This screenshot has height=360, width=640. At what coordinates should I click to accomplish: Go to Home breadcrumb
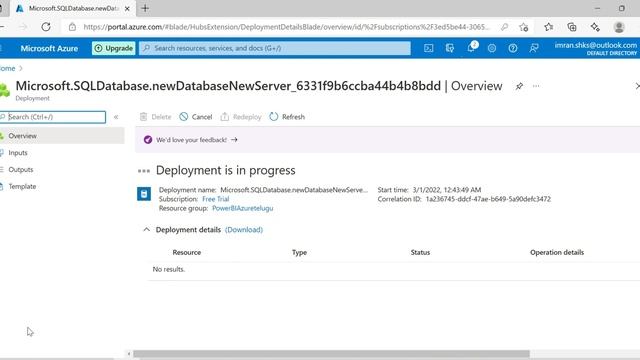tap(7, 68)
